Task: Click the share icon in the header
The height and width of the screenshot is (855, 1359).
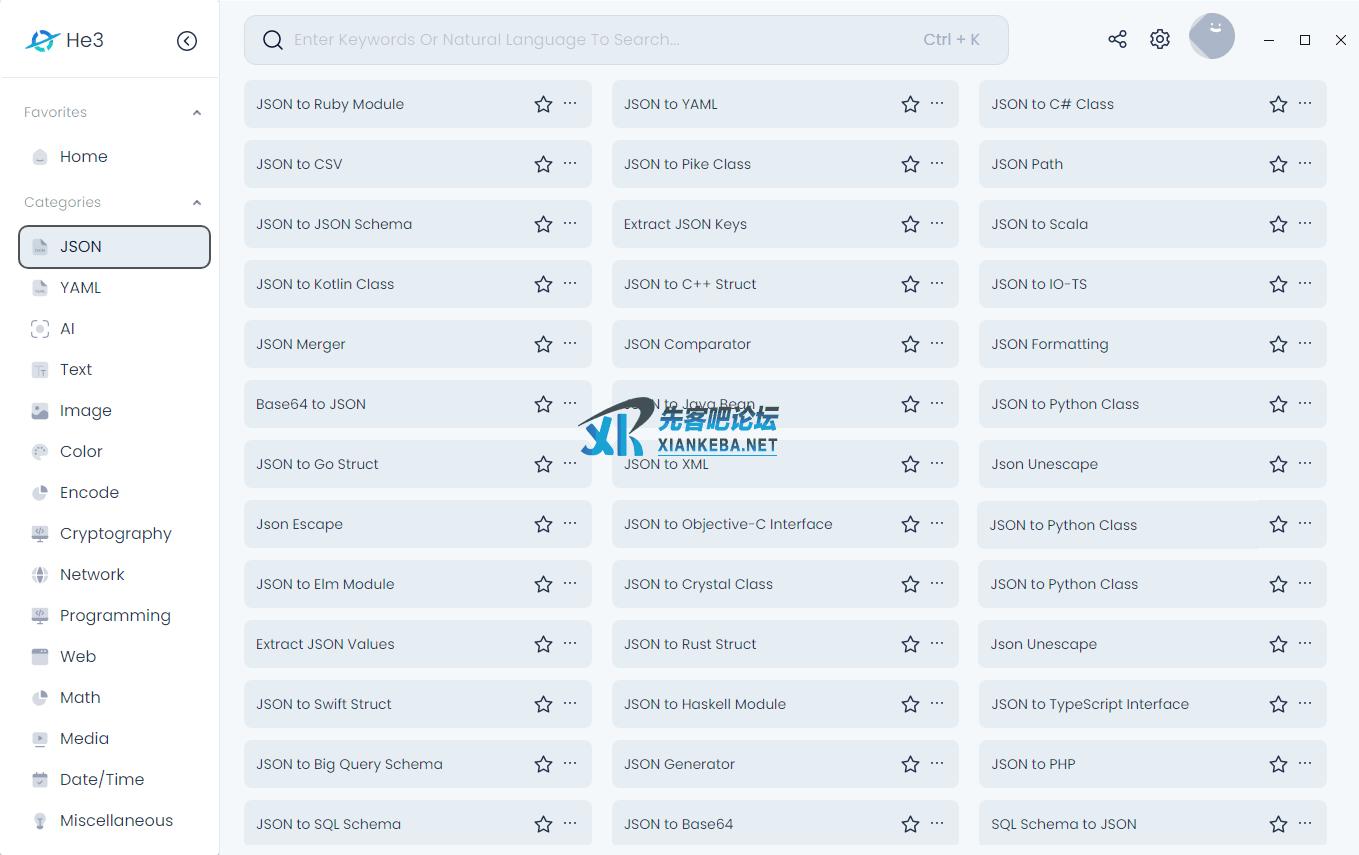Action: 1117,39
